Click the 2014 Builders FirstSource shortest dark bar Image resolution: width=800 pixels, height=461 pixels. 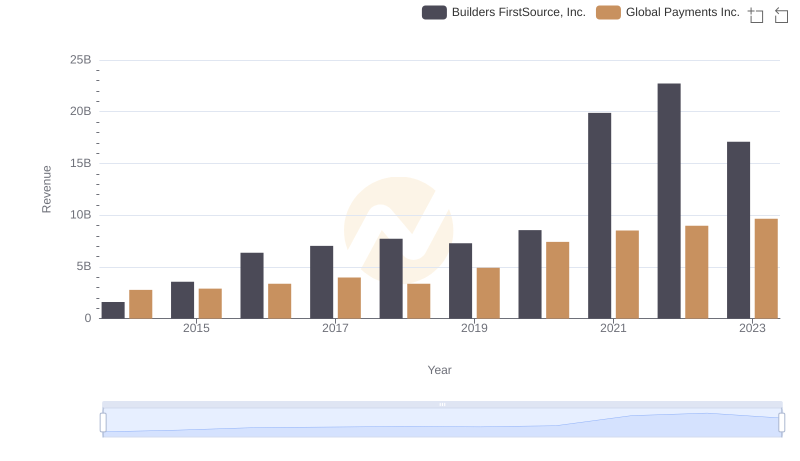(x=113, y=310)
